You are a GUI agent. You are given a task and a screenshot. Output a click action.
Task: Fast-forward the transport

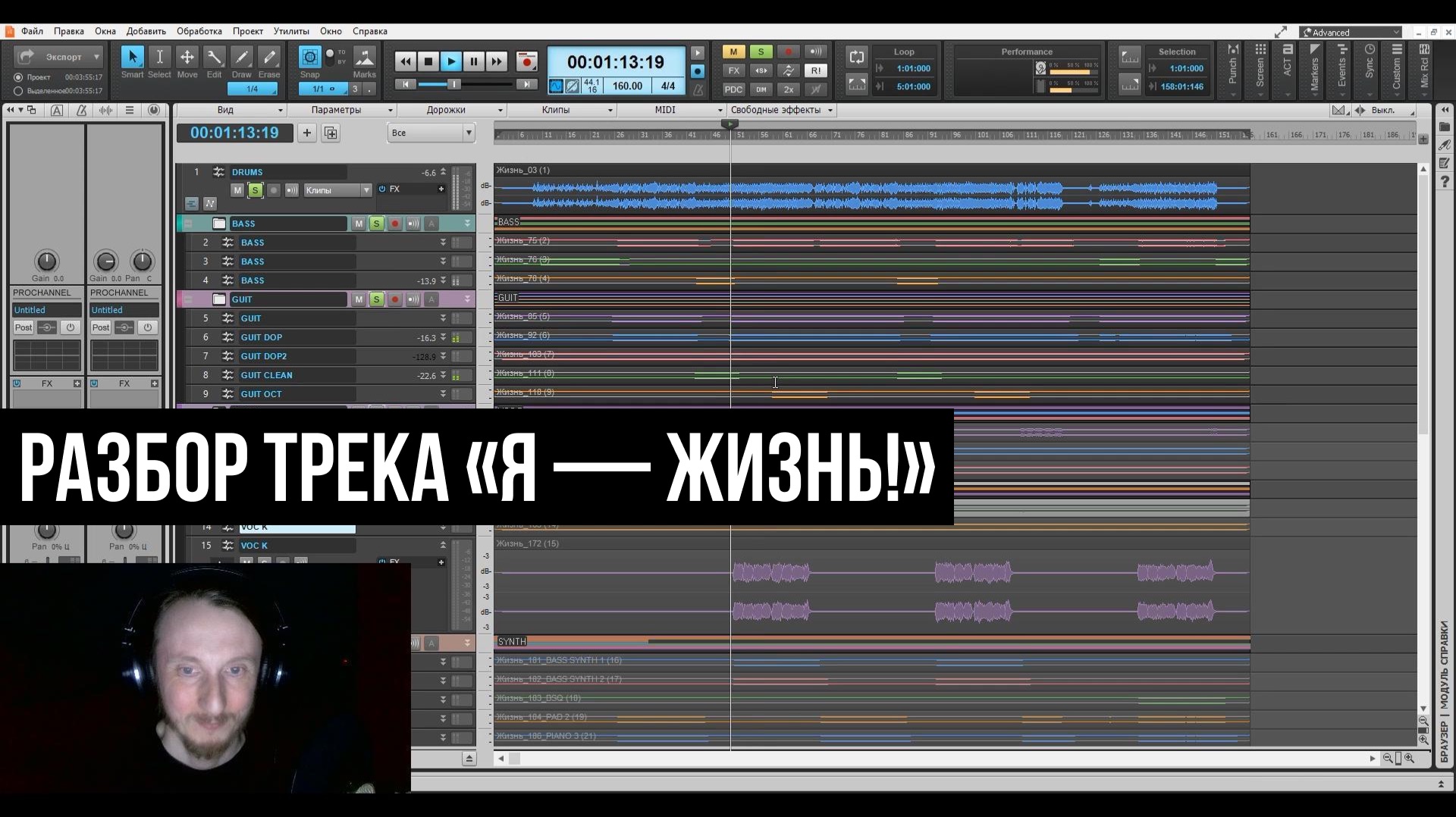497,61
